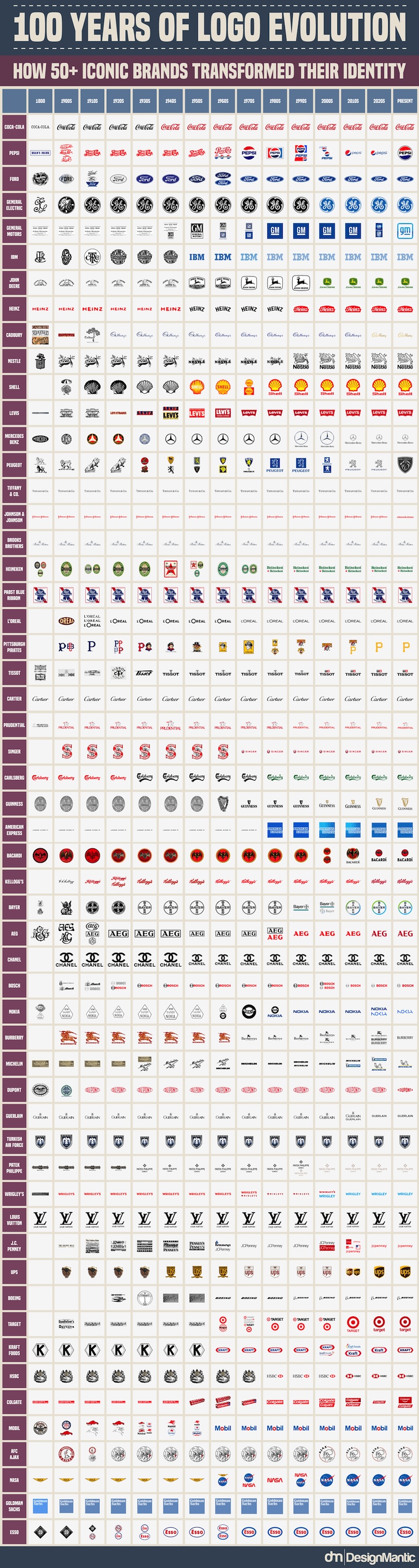Select the 'HSBC' row label
This screenshot has height=1568, width=419.
[x=14, y=1376]
